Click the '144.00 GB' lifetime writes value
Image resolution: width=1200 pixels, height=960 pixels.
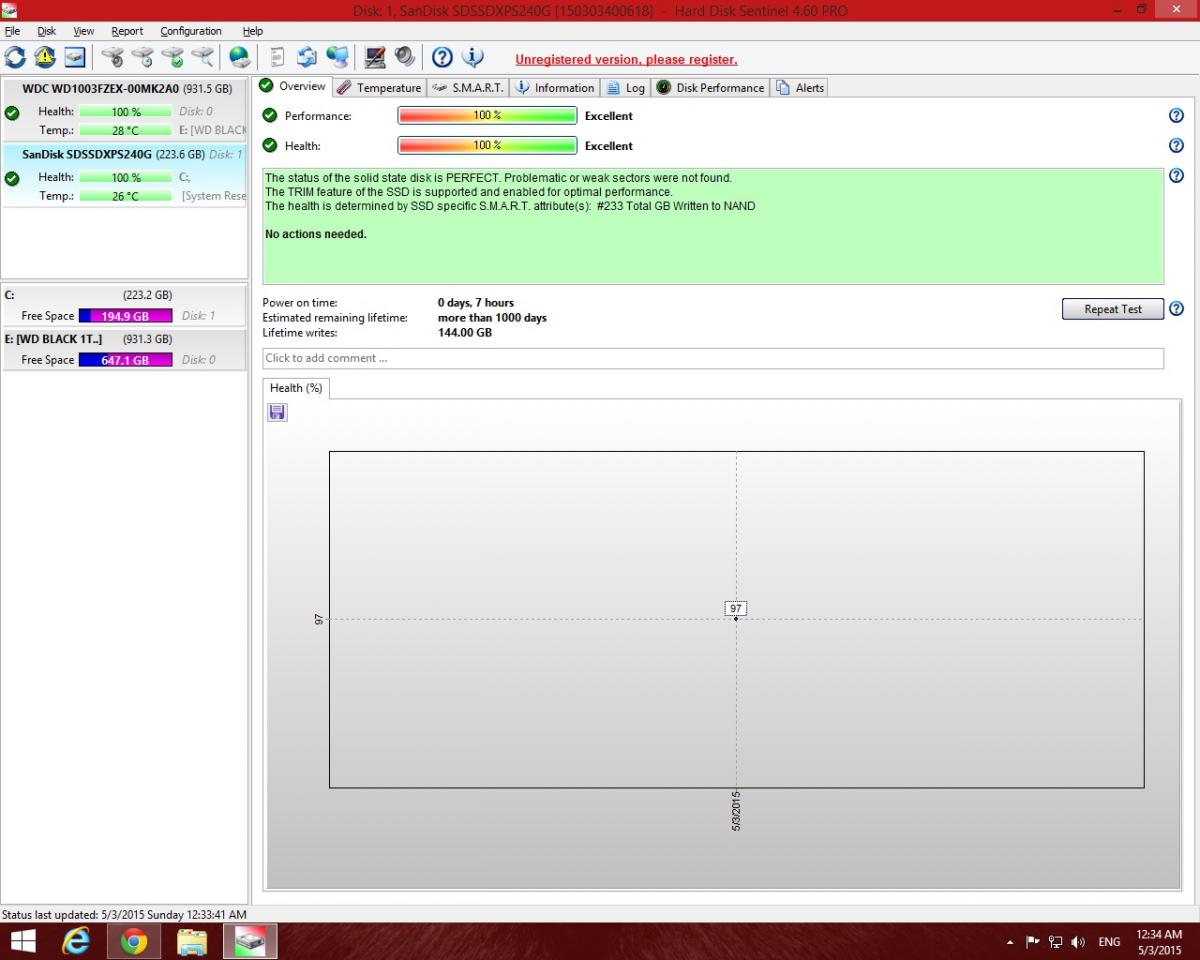point(465,333)
